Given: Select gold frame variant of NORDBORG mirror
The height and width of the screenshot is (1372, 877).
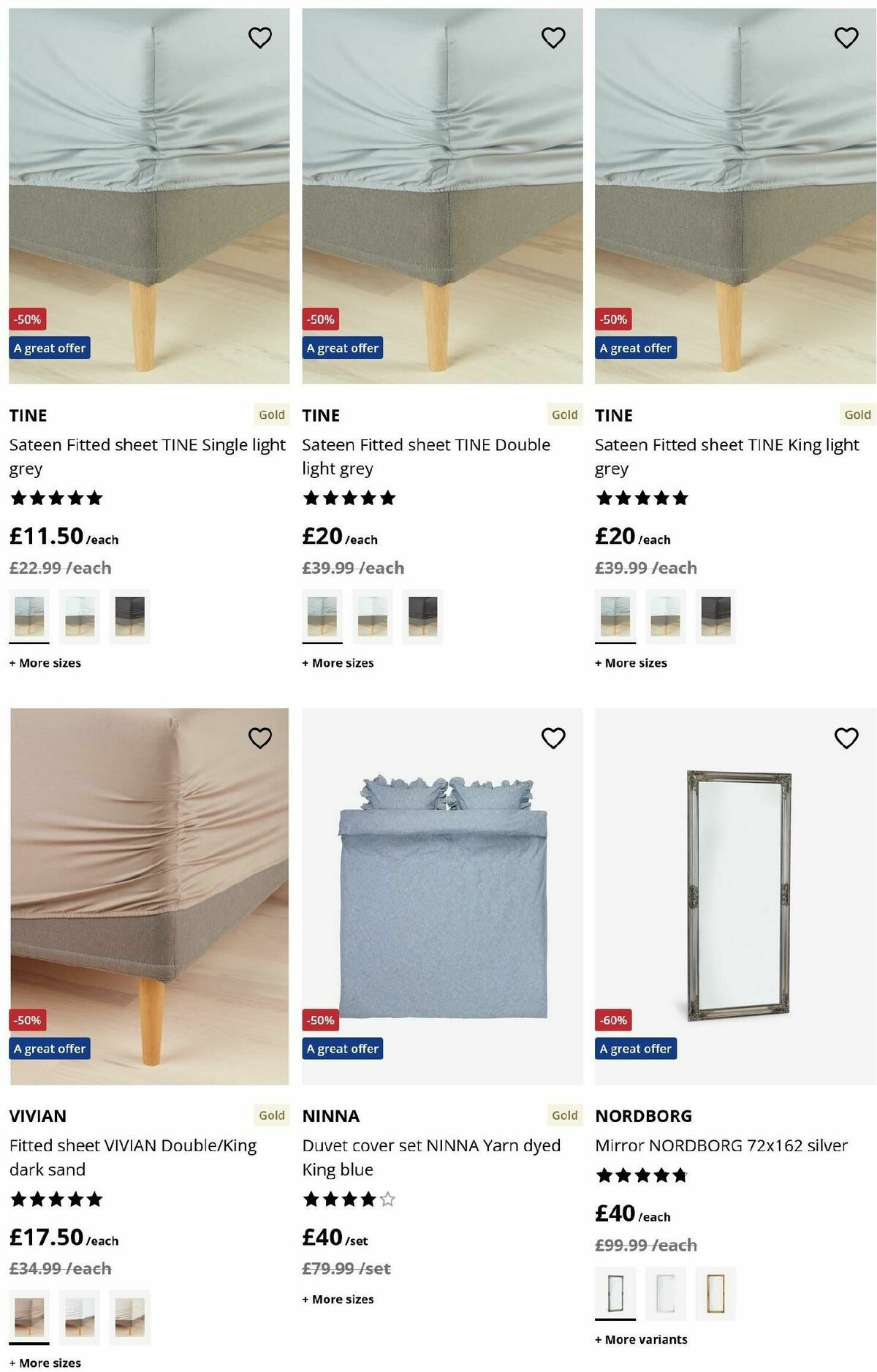Looking at the screenshot, I should pos(715,1294).
